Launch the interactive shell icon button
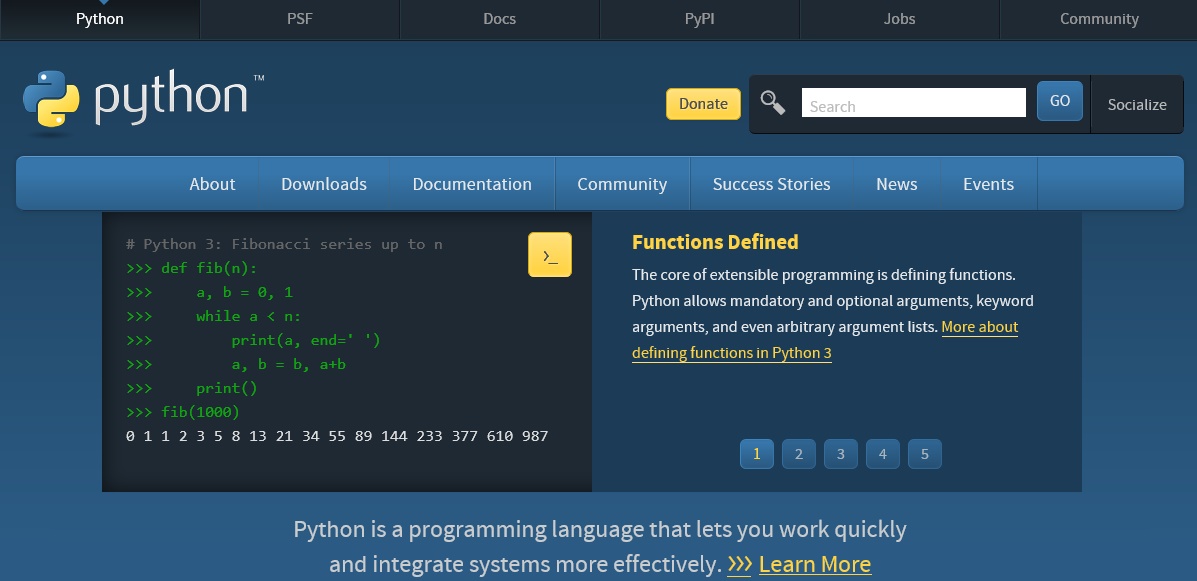Screen dimensions: 1197x581 coord(550,255)
